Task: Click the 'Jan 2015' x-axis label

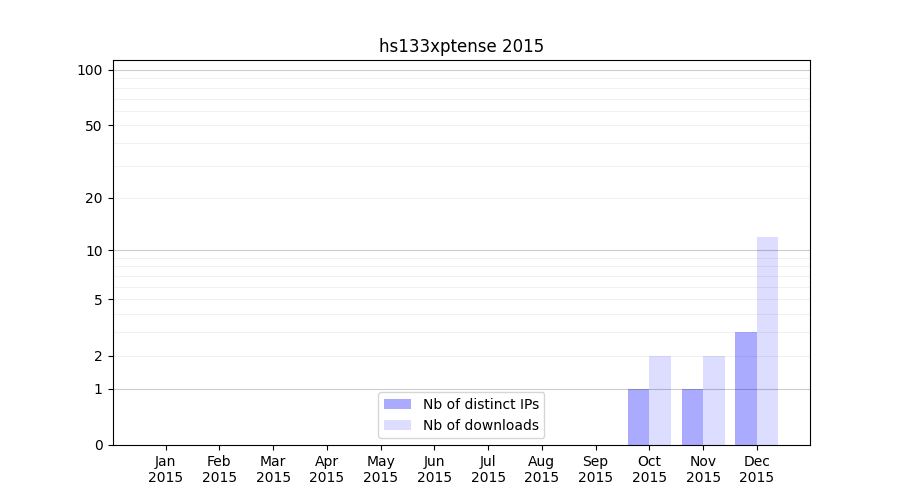Action: tap(166, 469)
